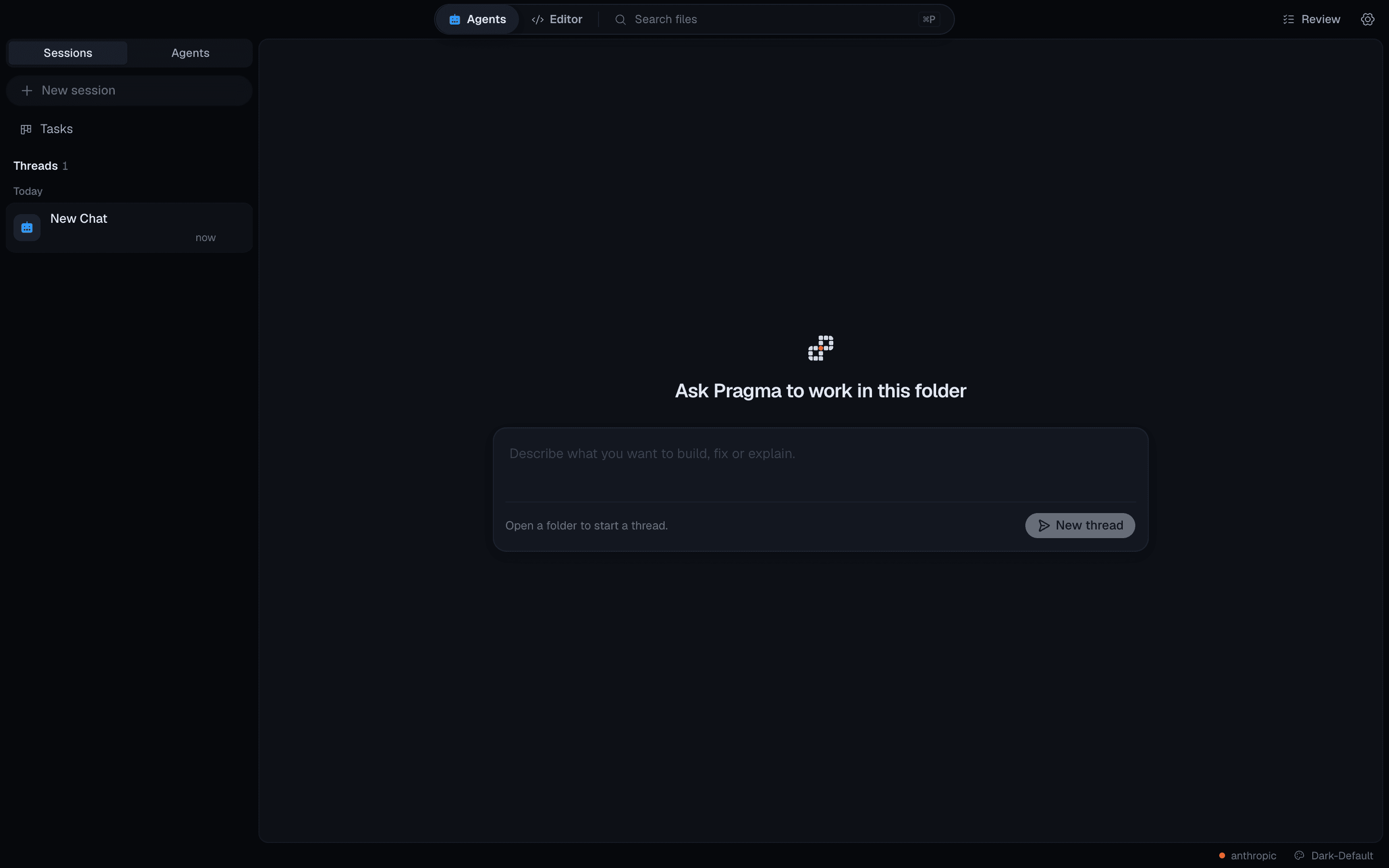Click the 'Open a folder to start a thread.' text
The width and height of the screenshot is (1389, 868).
tap(586, 526)
